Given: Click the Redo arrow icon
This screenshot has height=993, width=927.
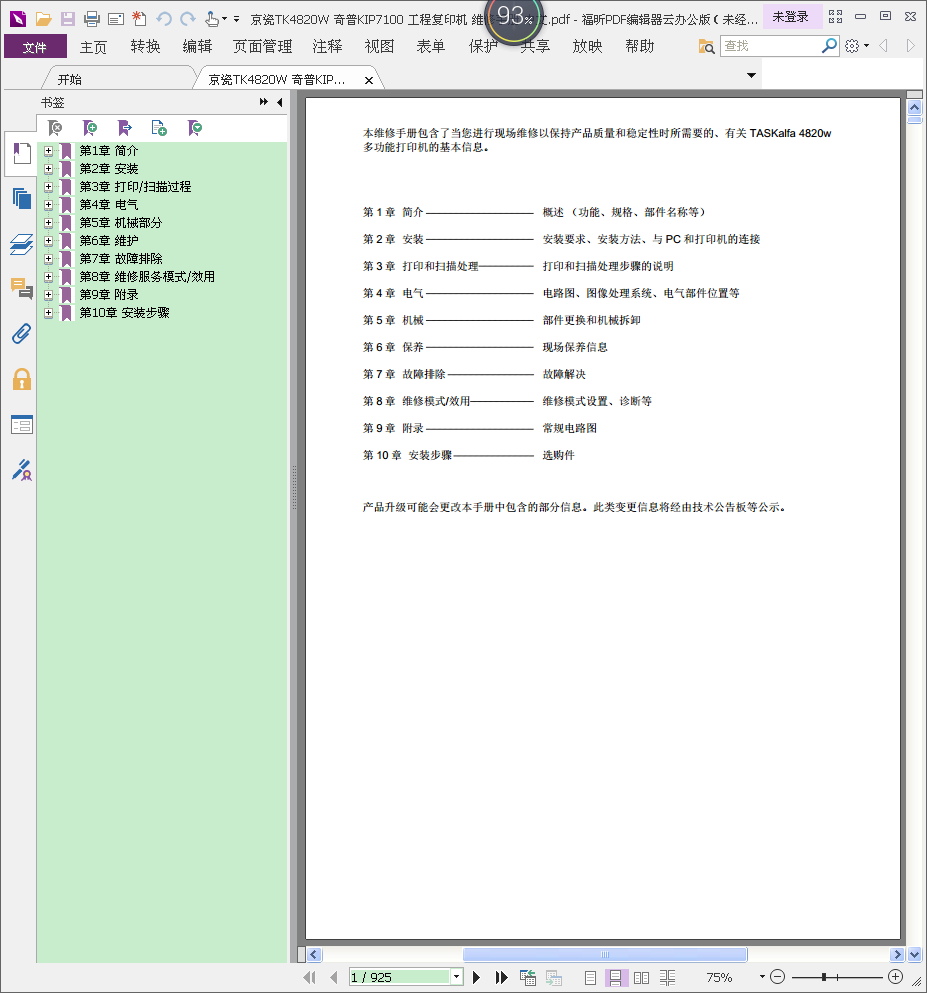Looking at the screenshot, I should [188, 19].
